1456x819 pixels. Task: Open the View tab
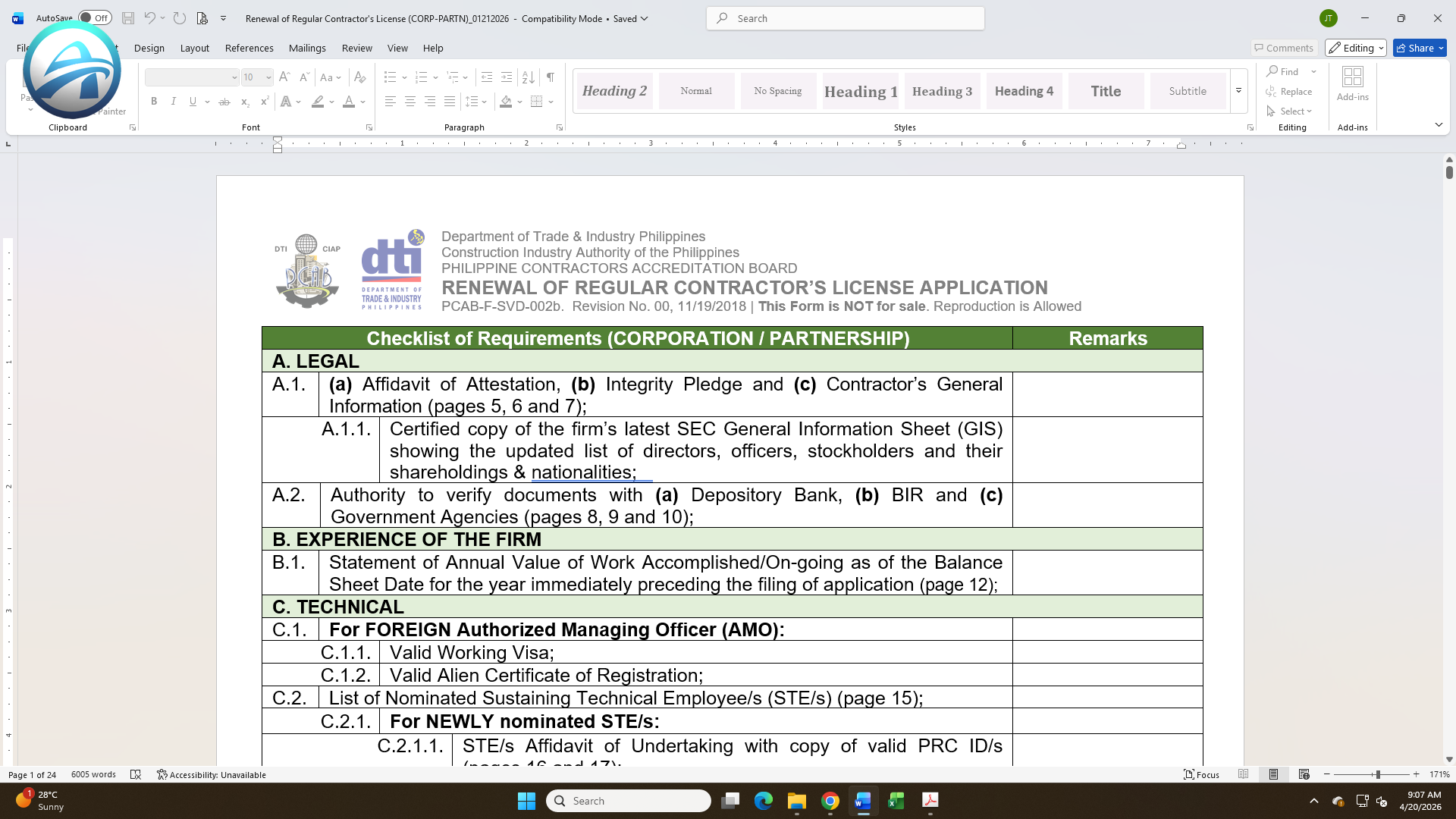397,48
